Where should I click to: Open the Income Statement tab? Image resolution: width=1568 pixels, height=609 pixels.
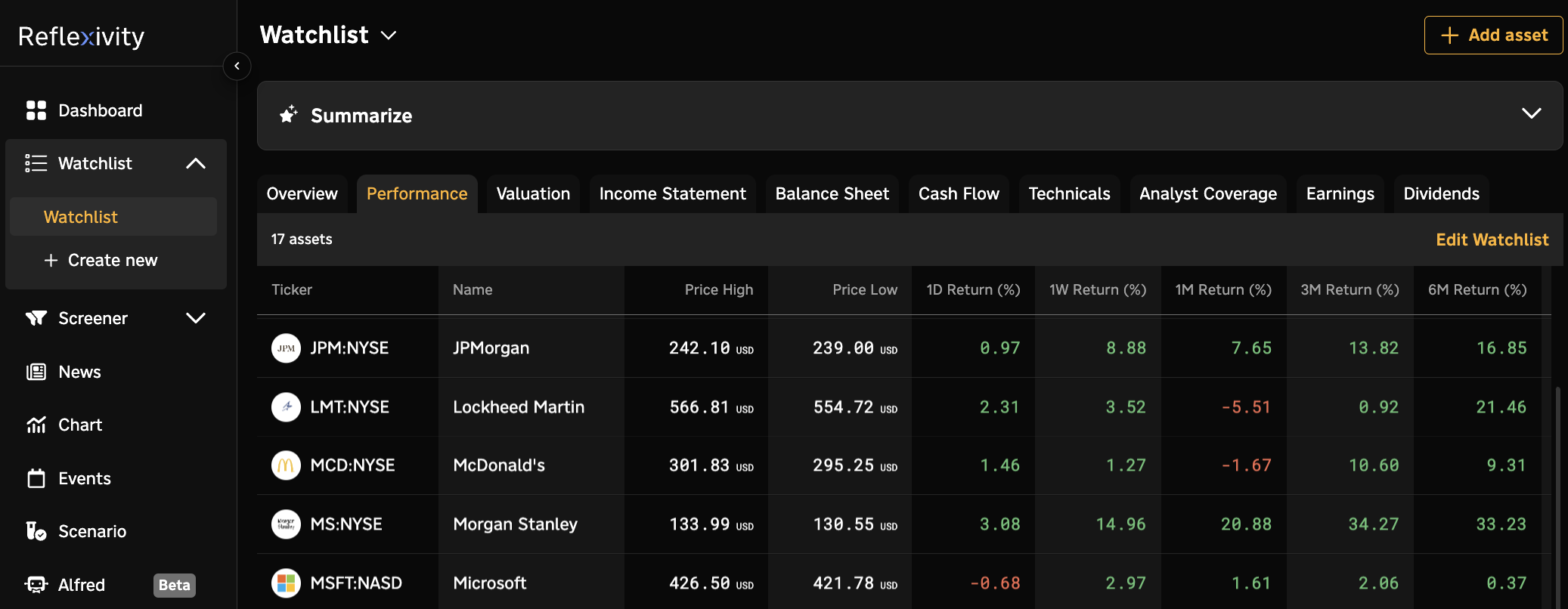pyautogui.click(x=673, y=193)
